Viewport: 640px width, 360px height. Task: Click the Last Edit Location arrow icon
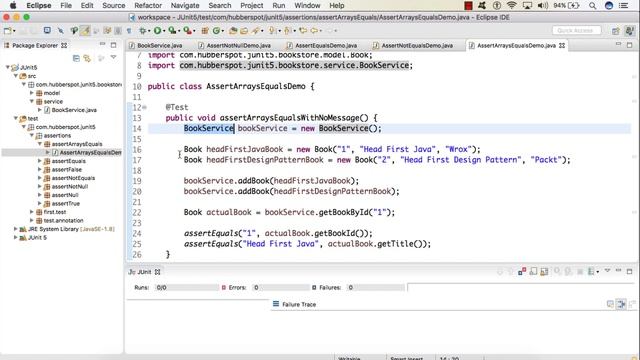coord(303,31)
